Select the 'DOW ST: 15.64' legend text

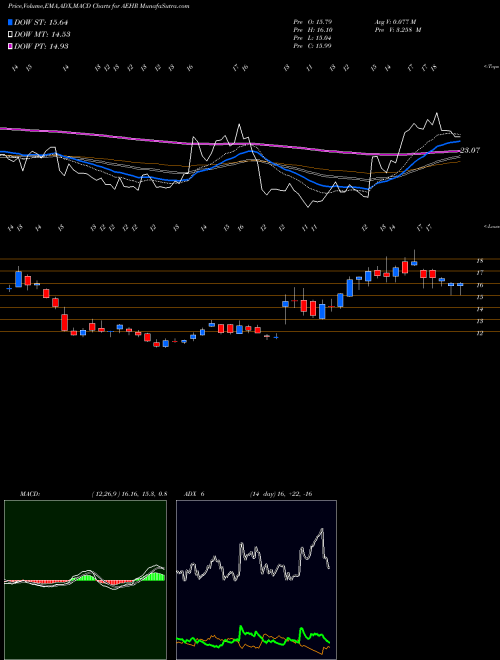click(41, 22)
